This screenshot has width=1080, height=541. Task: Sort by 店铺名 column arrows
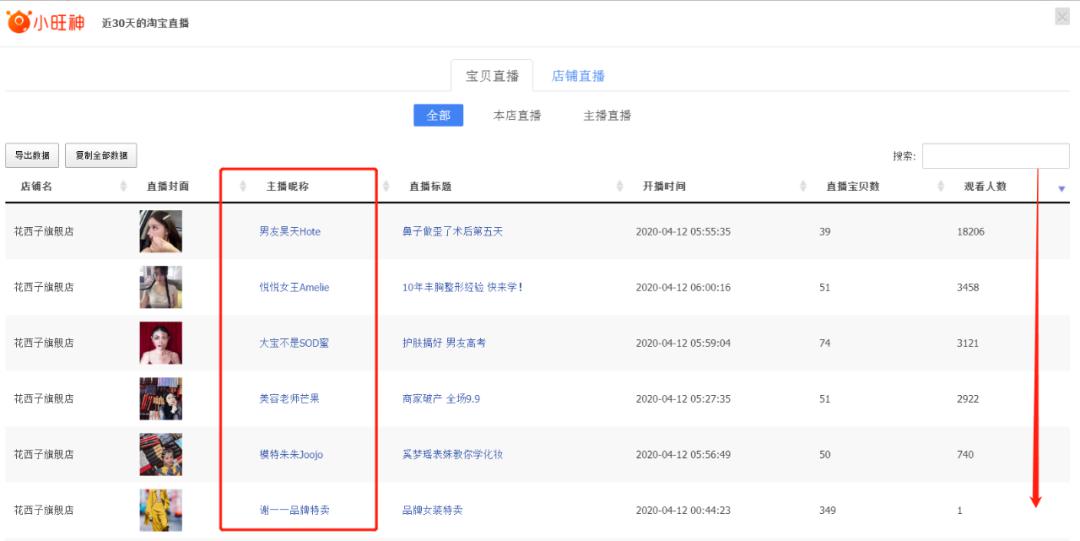pos(123,186)
